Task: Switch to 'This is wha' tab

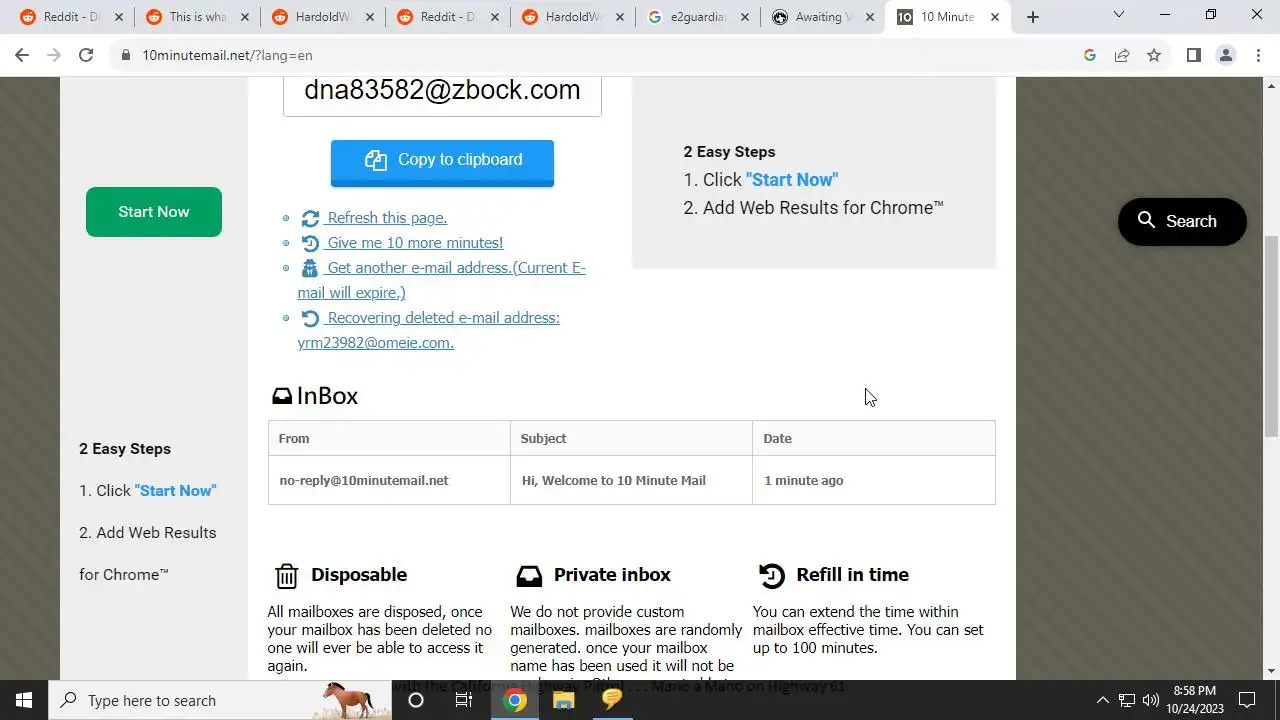Action: pos(196,17)
